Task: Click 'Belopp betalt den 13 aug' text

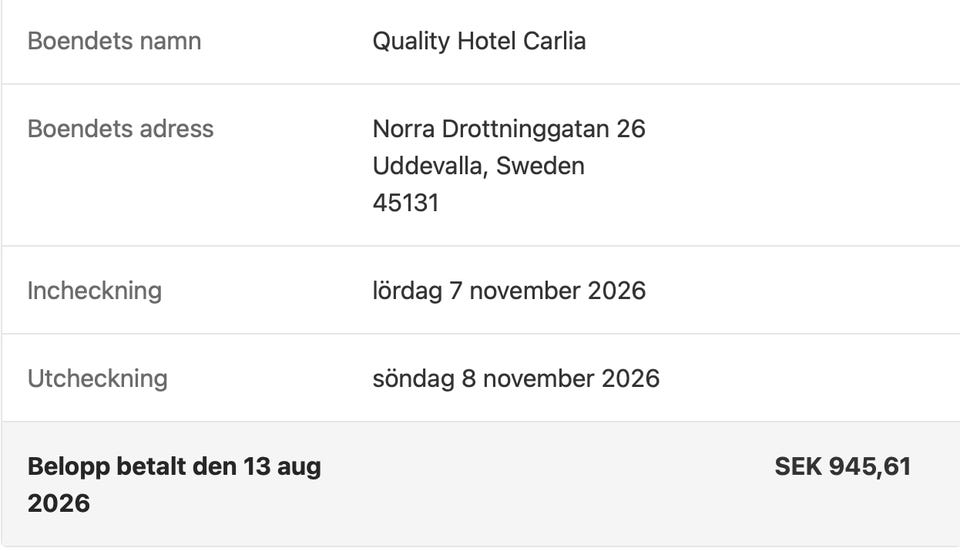Action: point(174,466)
